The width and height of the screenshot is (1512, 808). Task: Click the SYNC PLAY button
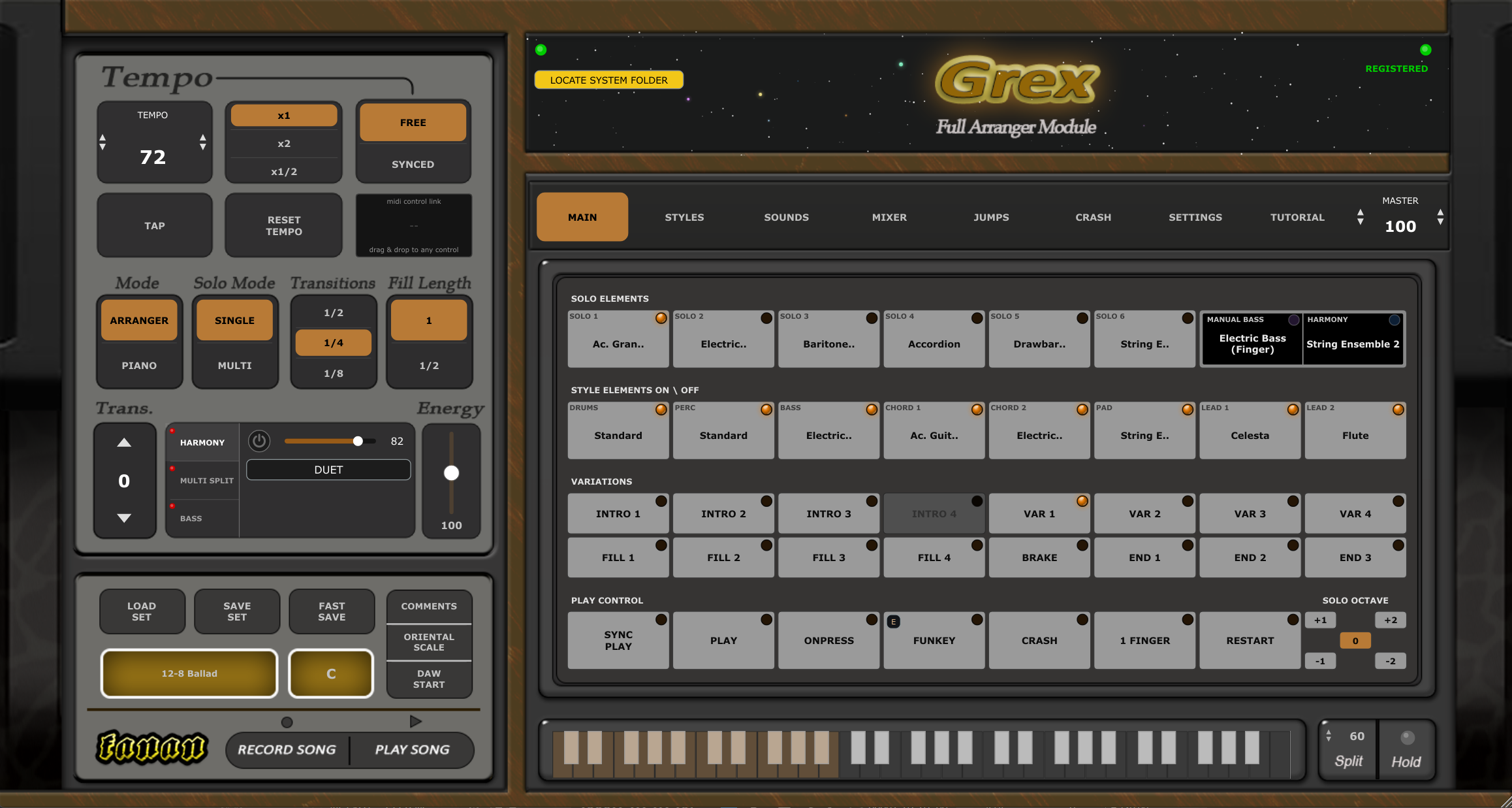pos(618,640)
